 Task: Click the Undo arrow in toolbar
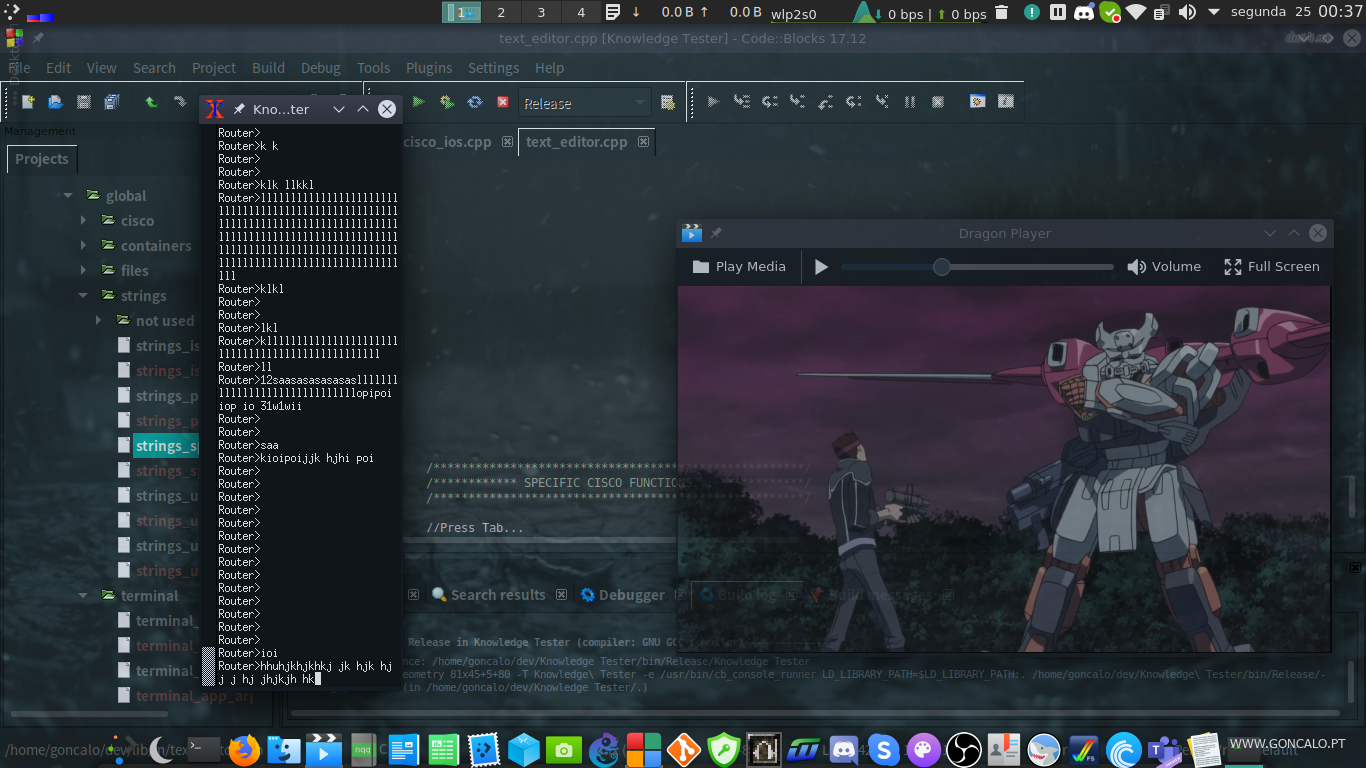tap(151, 102)
